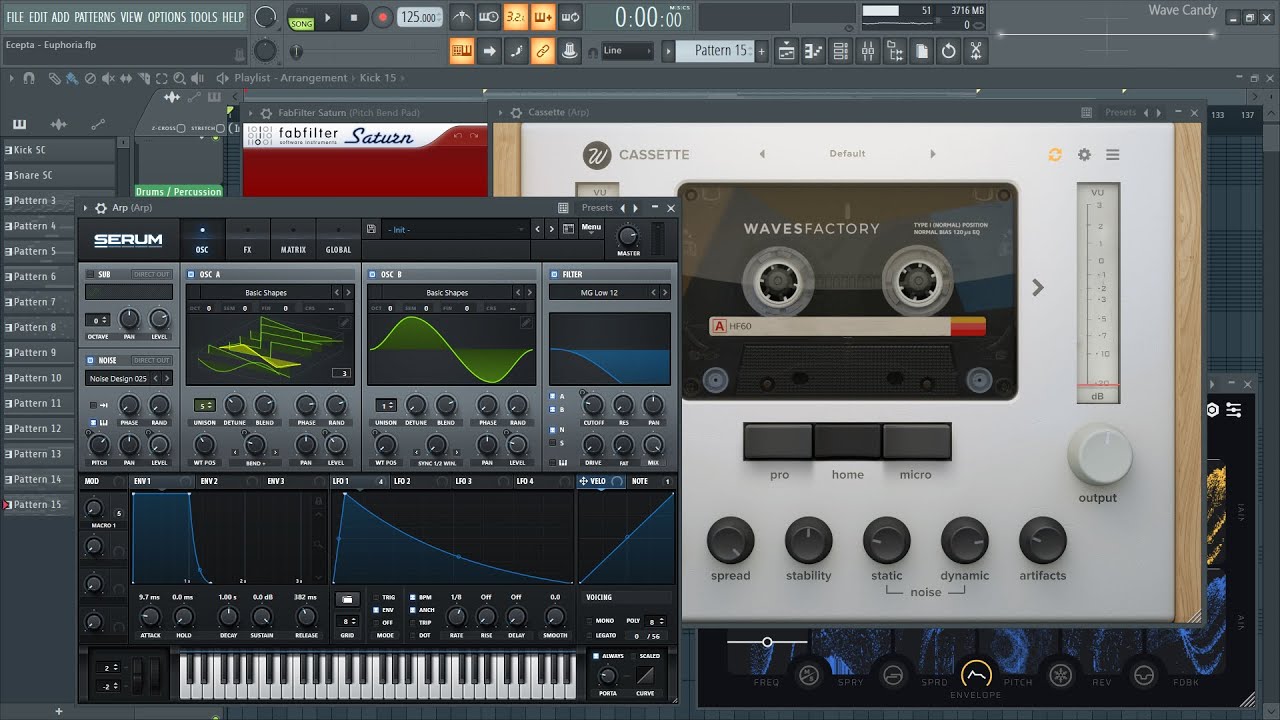1280x720 pixels.
Task: Open the Serum preset browser icon
Action: point(569,229)
